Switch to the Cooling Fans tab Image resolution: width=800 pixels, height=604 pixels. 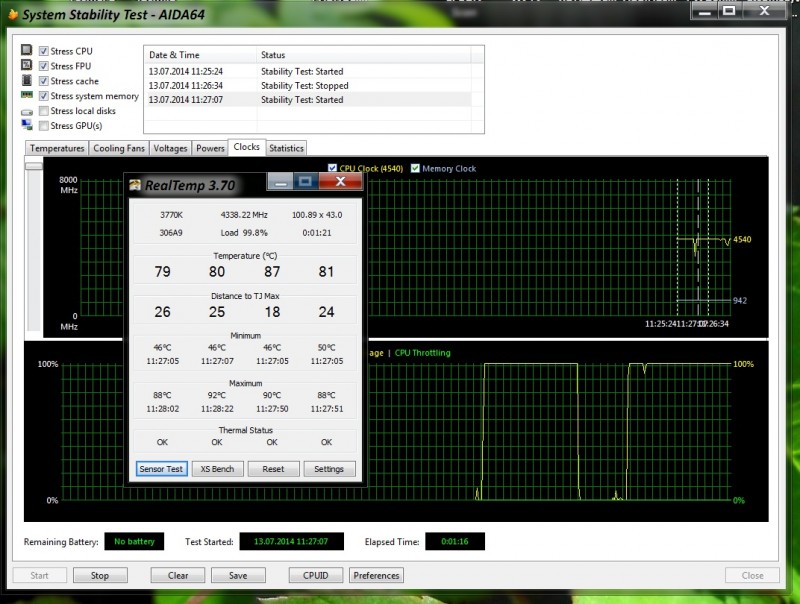point(119,148)
